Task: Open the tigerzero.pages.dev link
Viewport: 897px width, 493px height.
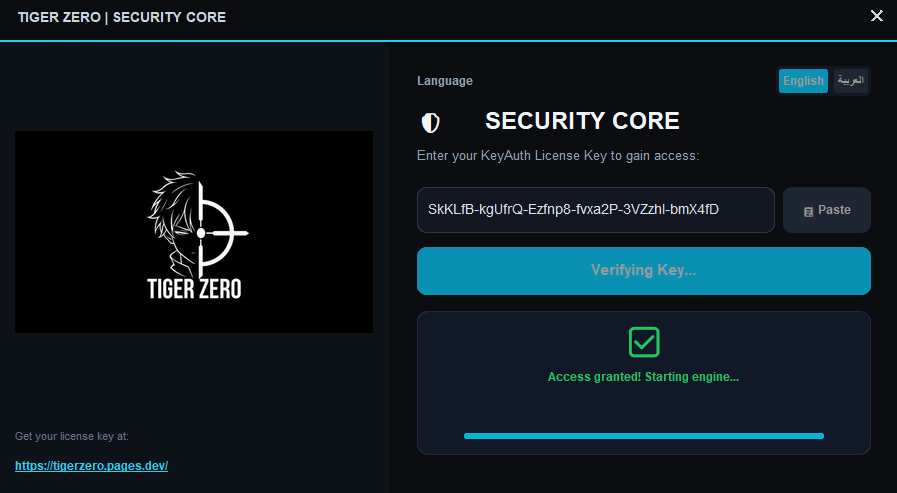Action: coord(92,466)
